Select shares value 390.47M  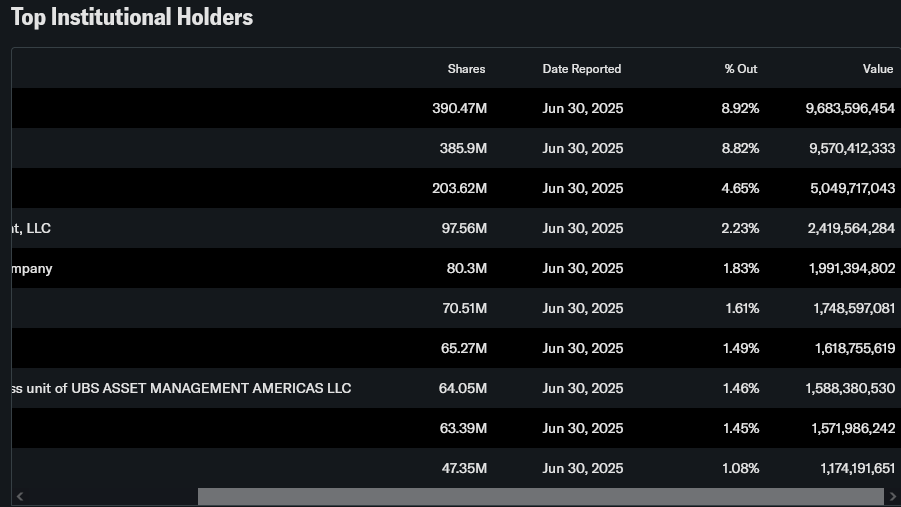click(x=459, y=108)
